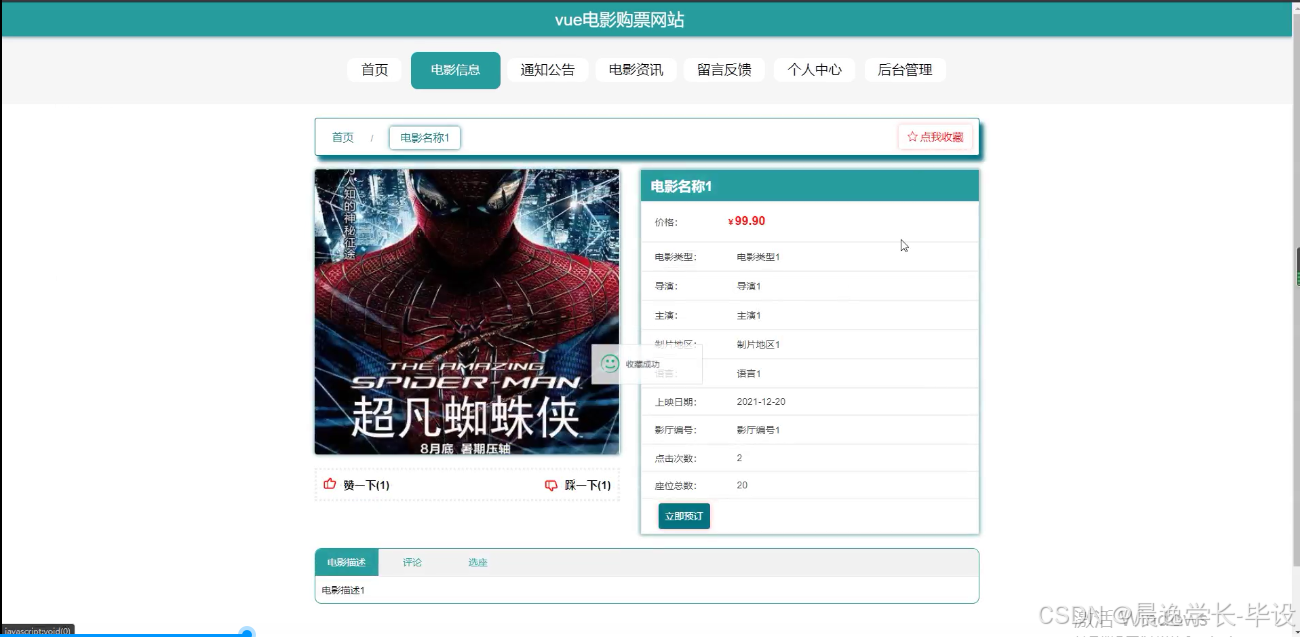Click the ¥99.90 price value
The width and height of the screenshot is (1300, 637).
click(747, 221)
